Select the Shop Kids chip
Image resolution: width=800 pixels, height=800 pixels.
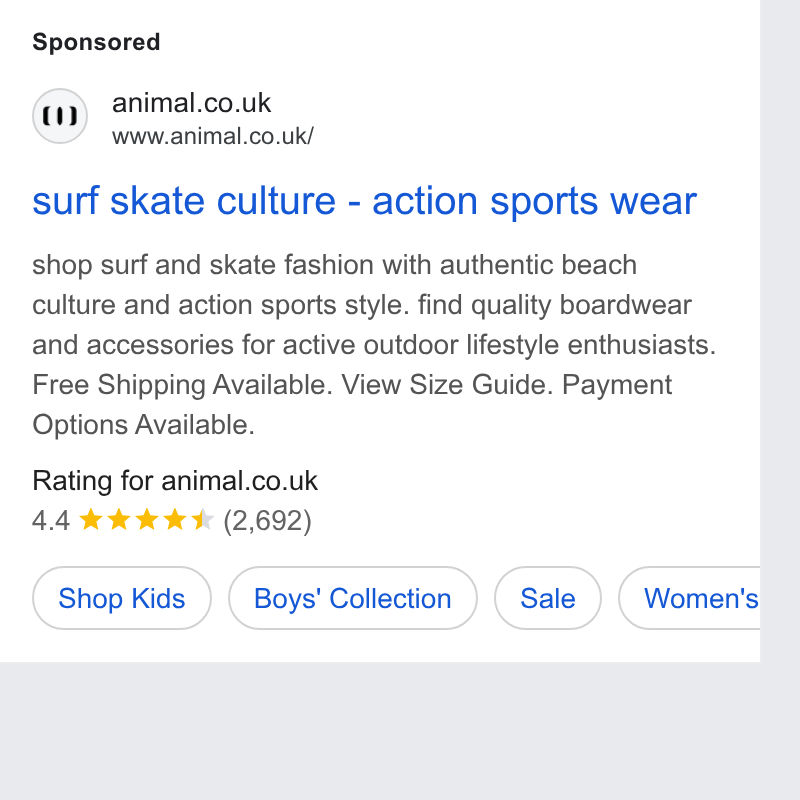click(x=121, y=598)
